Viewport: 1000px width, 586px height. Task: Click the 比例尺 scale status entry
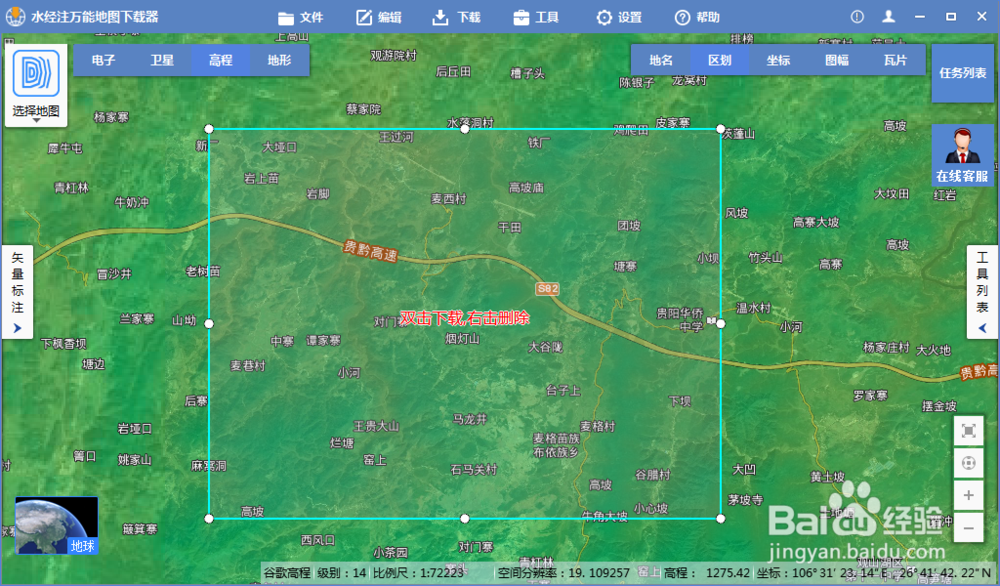418,573
